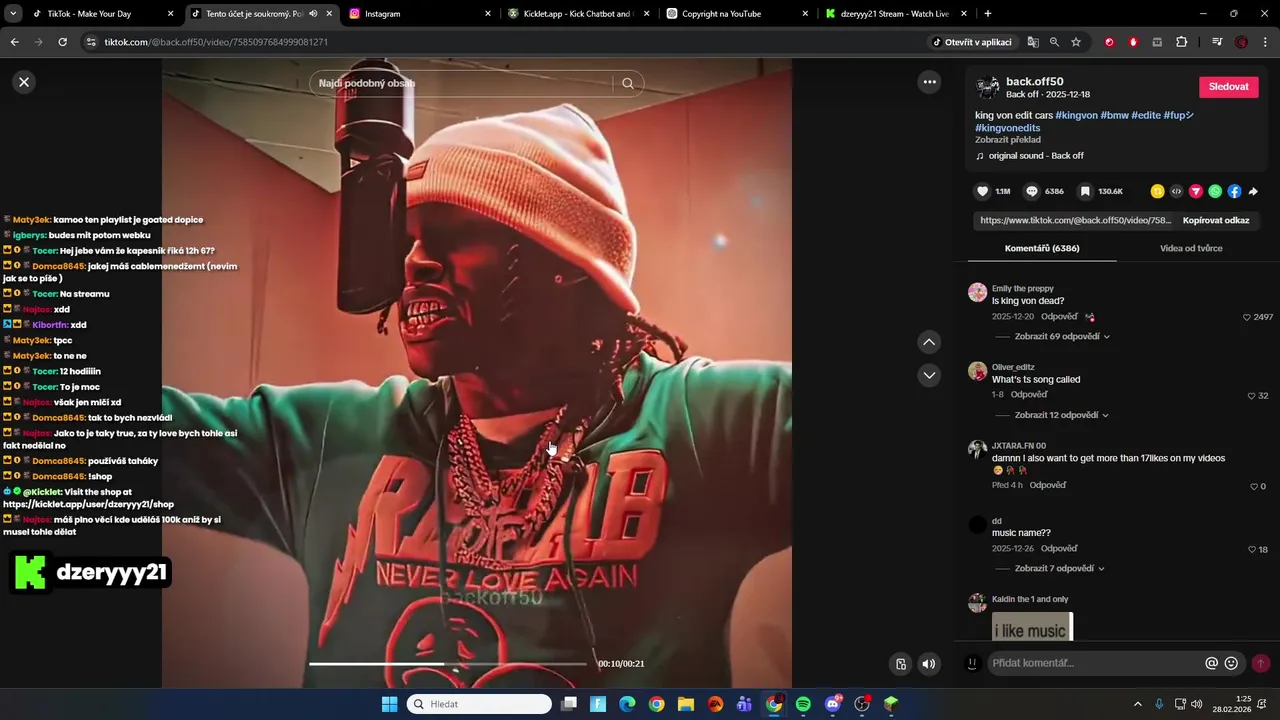Open back.off50 profile name

[1034, 82]
